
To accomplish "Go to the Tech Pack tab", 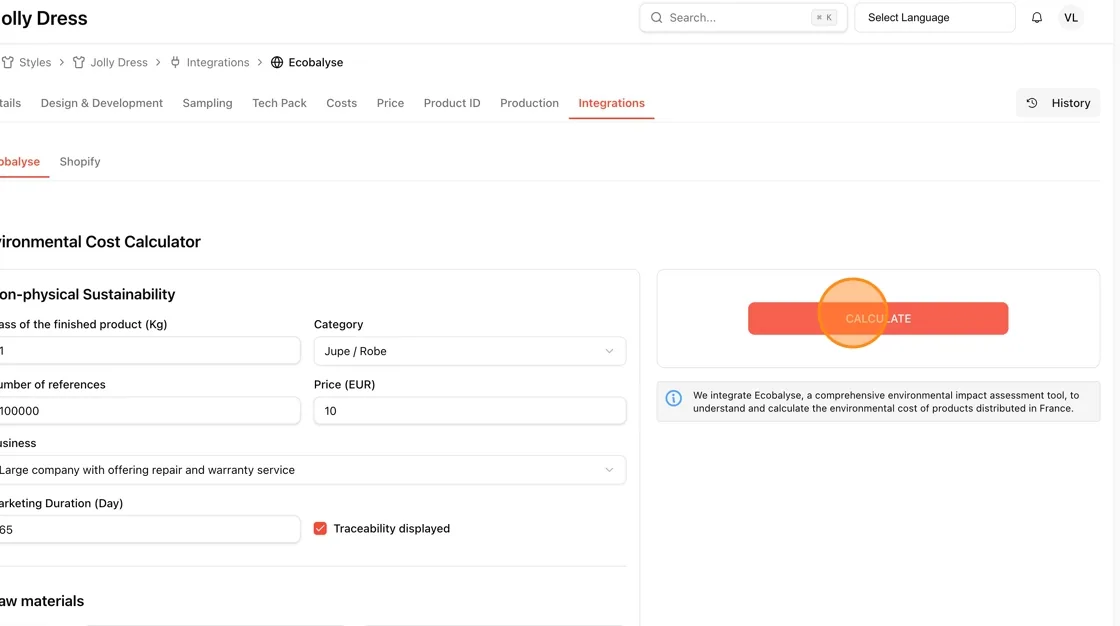I will (279, 103).
